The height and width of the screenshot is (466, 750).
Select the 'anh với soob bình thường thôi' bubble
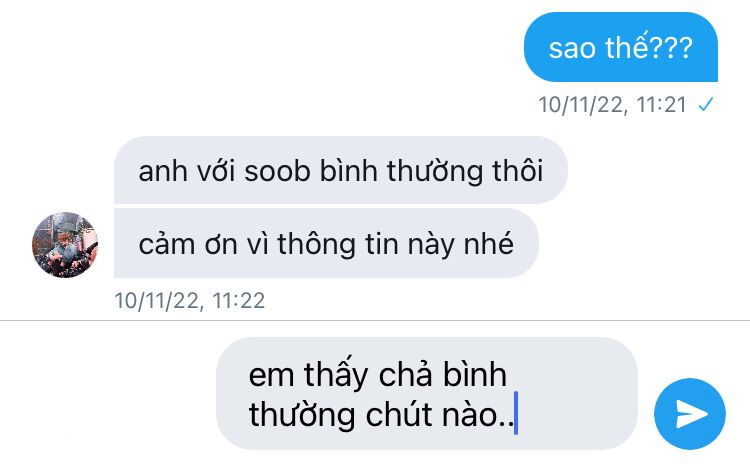[341, 170]
